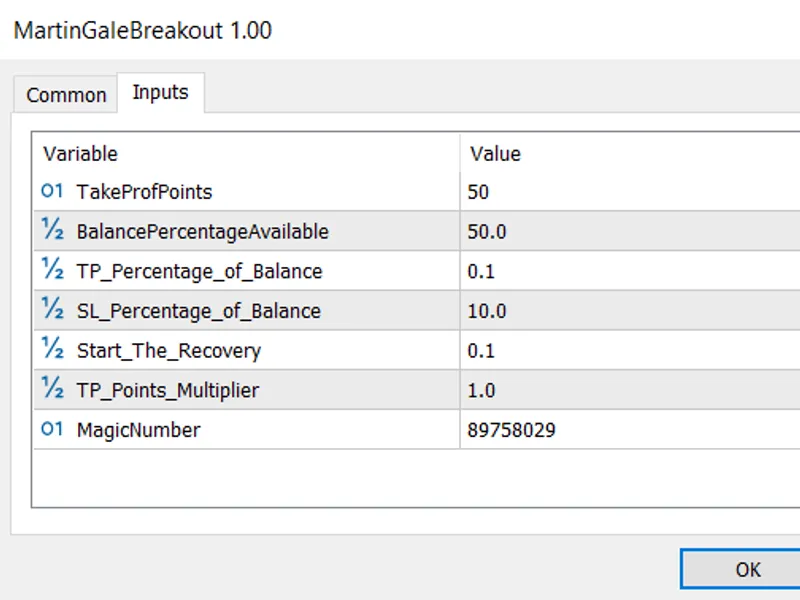Select the TP_Points_Multiplier variable name

click(168, 391)
